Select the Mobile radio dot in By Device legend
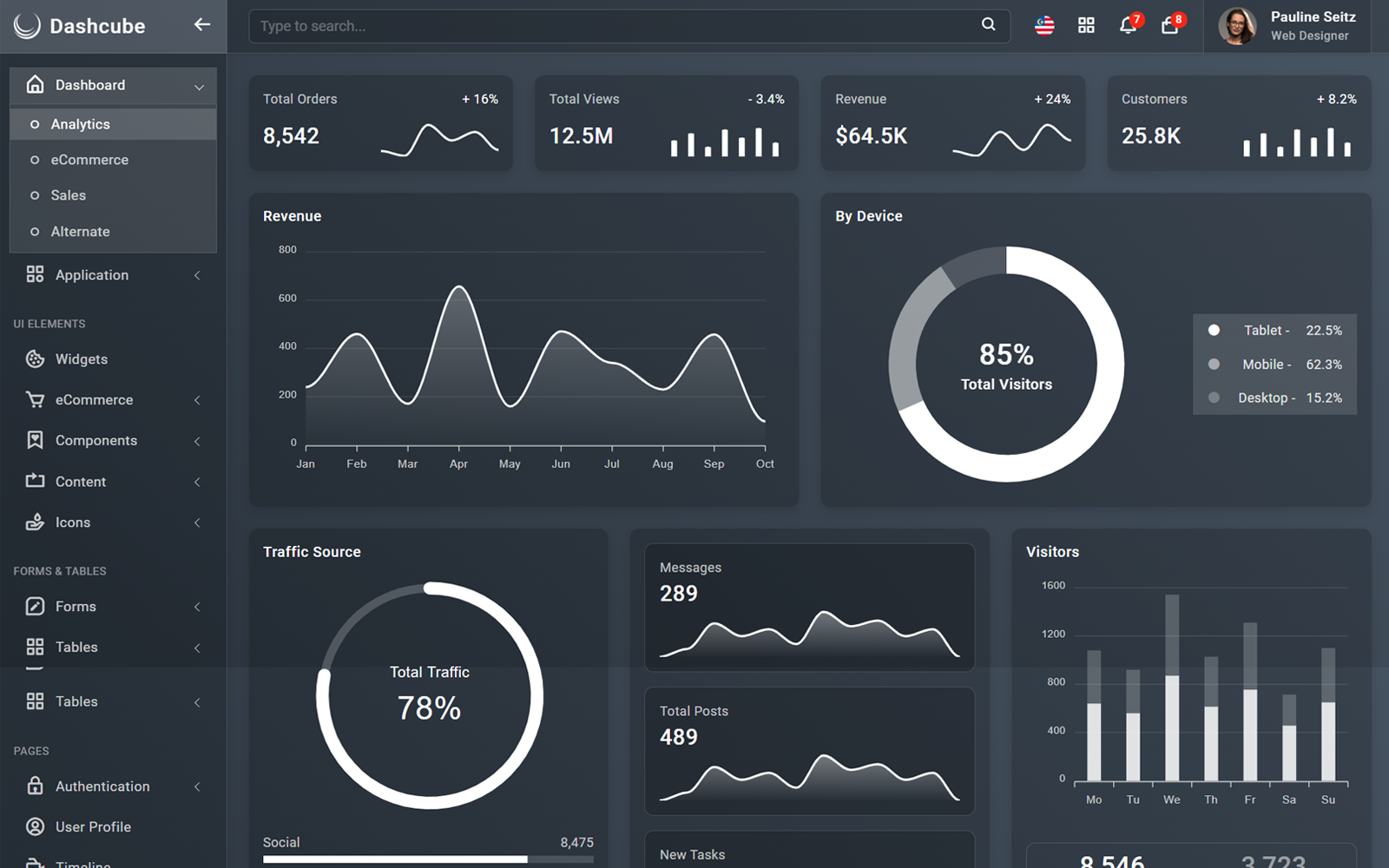The width and height of the screenshot is (1389, 868). 1213,364
